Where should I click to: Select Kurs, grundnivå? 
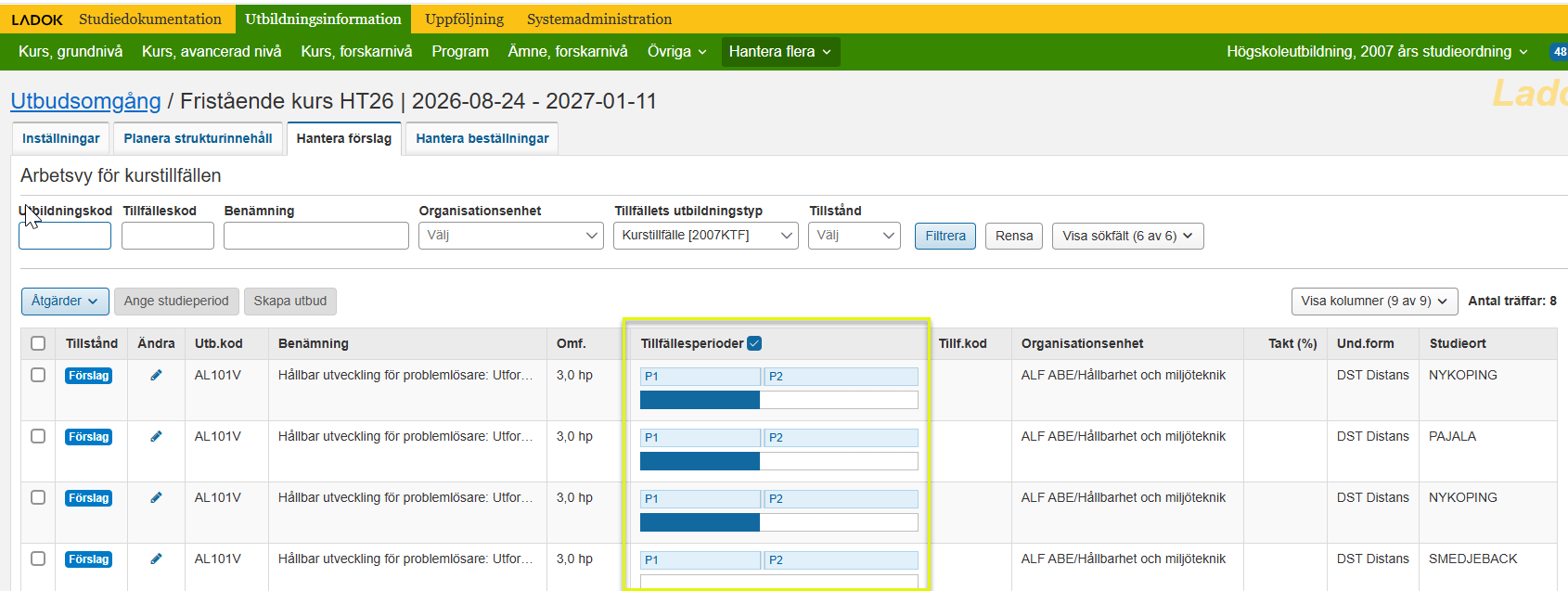click(x=71, y=52)
